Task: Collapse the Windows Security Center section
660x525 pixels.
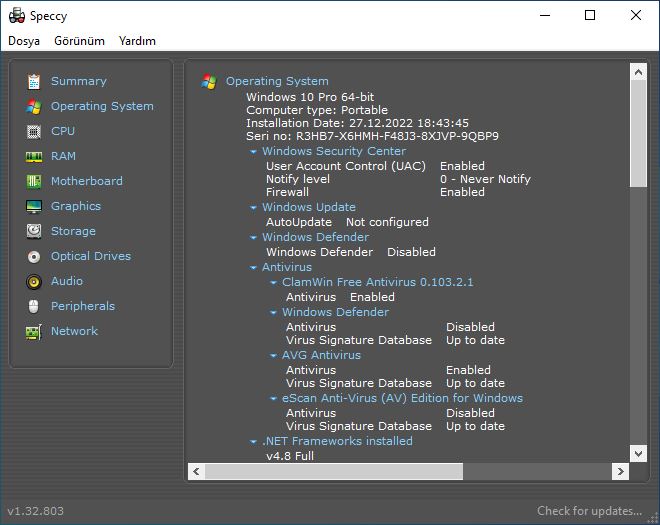Action: click(x=253, y=152)
